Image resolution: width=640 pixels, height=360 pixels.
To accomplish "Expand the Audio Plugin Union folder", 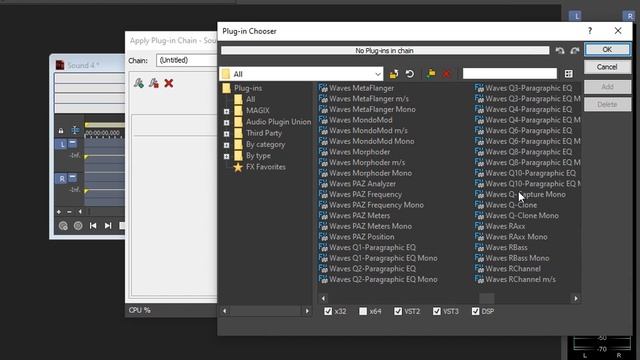I will (227, 122).
